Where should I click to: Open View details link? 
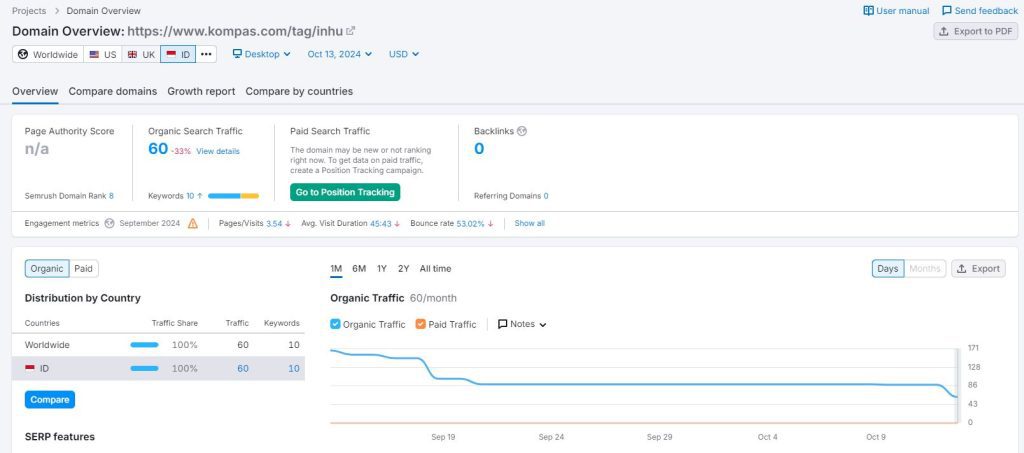(x=217, y=151)
